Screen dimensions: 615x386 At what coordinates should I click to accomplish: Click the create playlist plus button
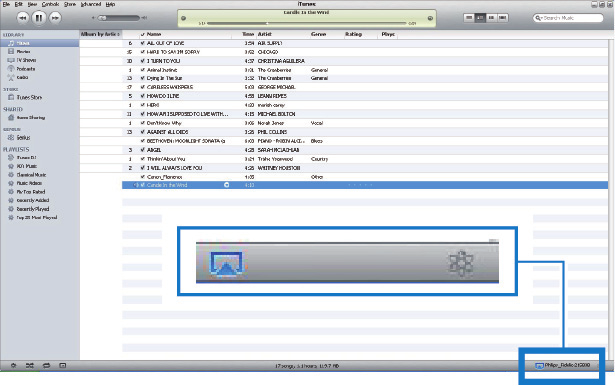coord(13,366)
